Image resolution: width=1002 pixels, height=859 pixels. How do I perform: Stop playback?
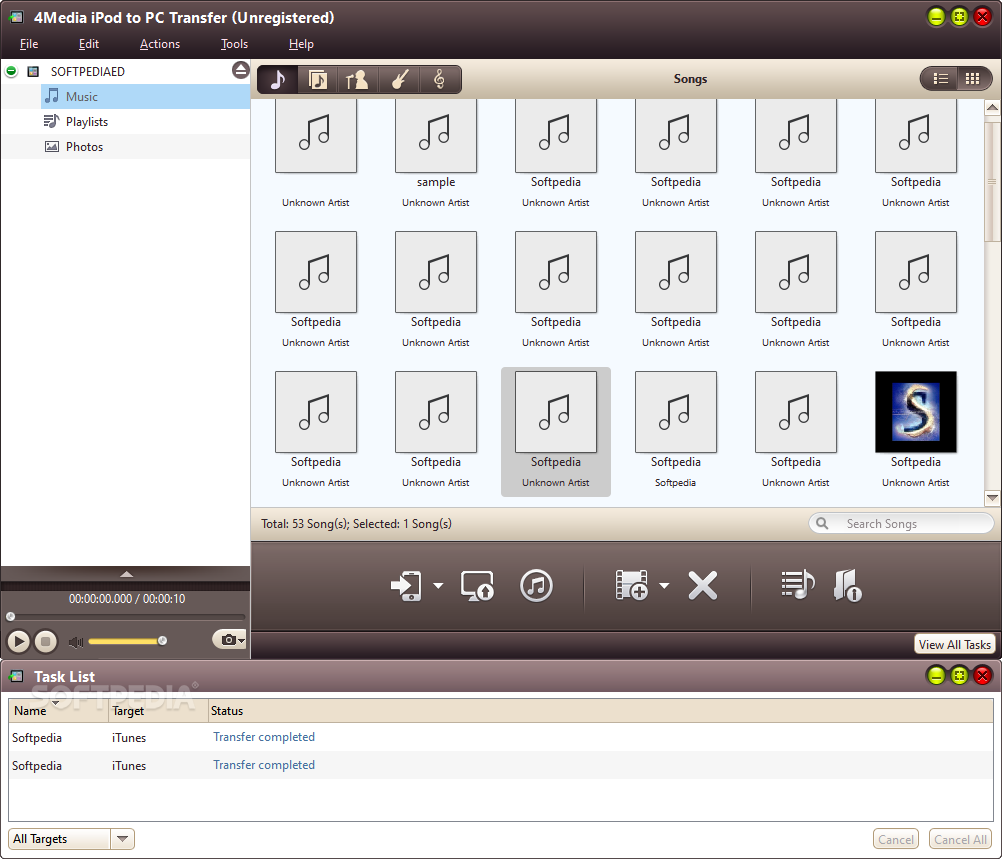pos(45,641)
